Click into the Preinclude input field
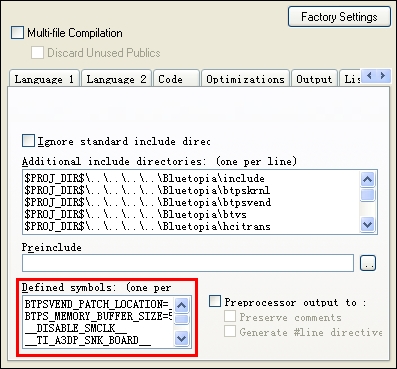Image resolution: width=397 pixels, height=369 pixels. pyautogui.click(x=188, y=263)
